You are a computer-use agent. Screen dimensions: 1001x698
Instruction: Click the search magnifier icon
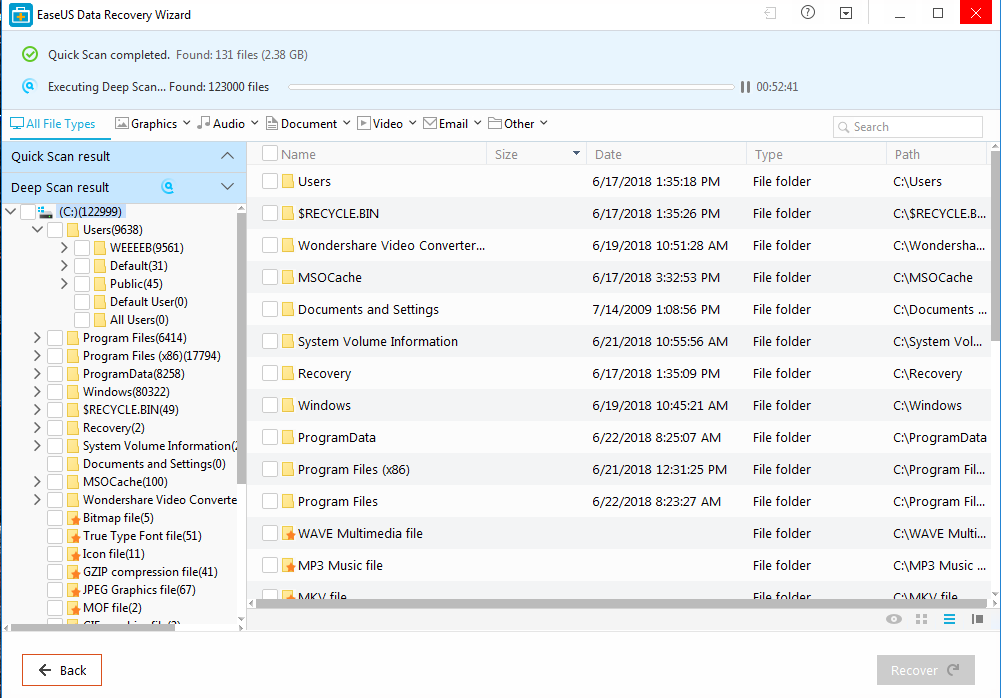point(844,127)
